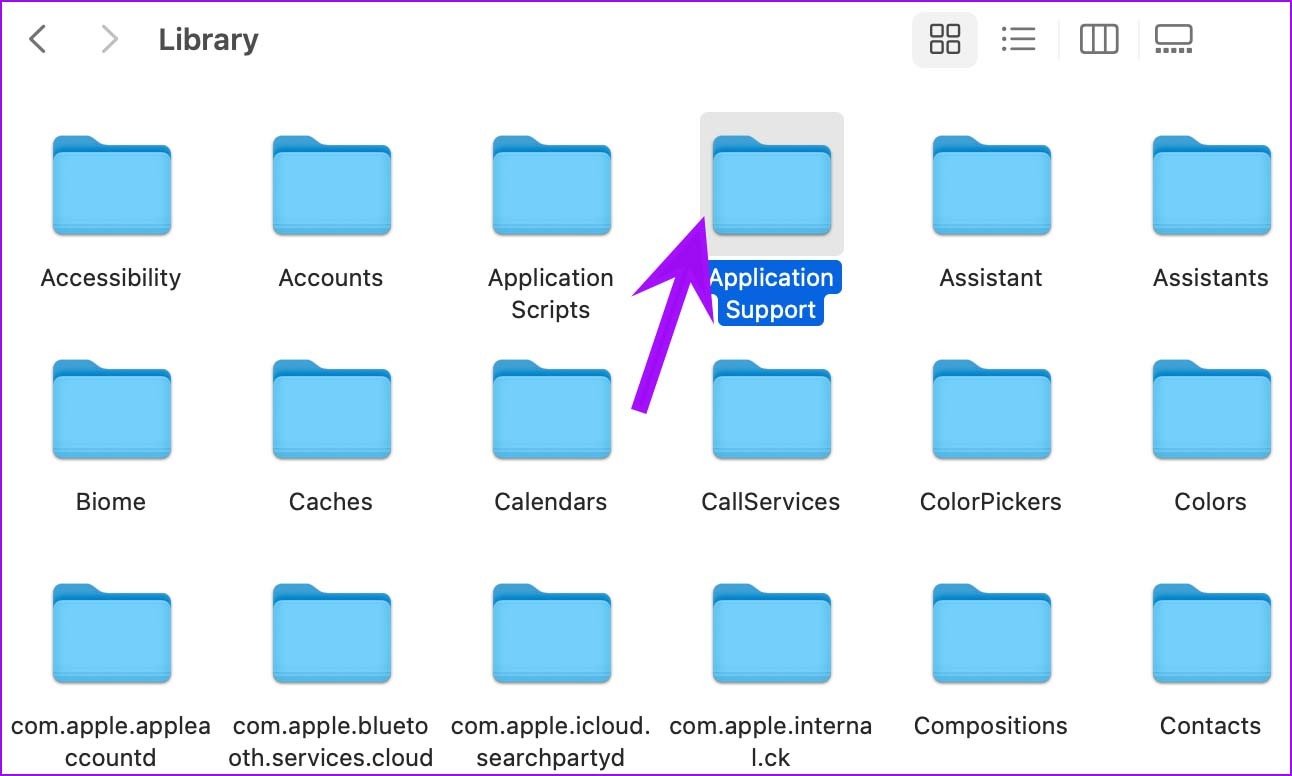The image size is (1292, 776).
Task: Select the CallServices folder icon
Action: tap(771, 409)
